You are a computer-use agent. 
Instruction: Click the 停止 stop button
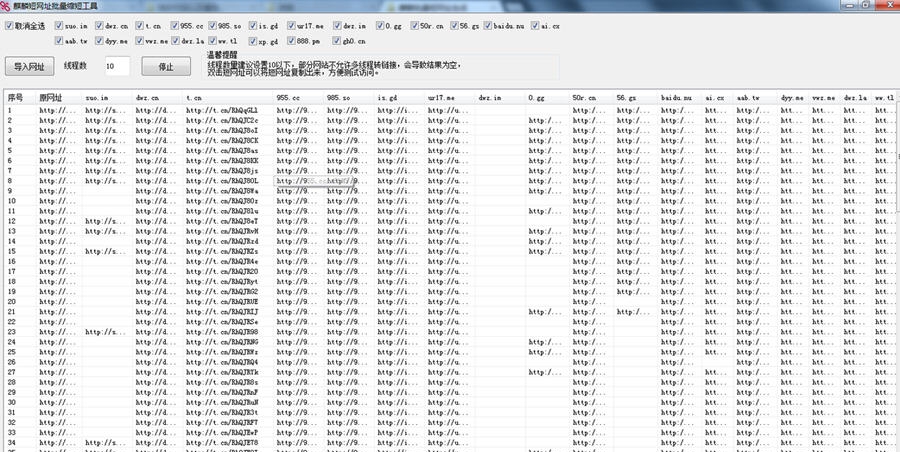click(x=166, y=66)
